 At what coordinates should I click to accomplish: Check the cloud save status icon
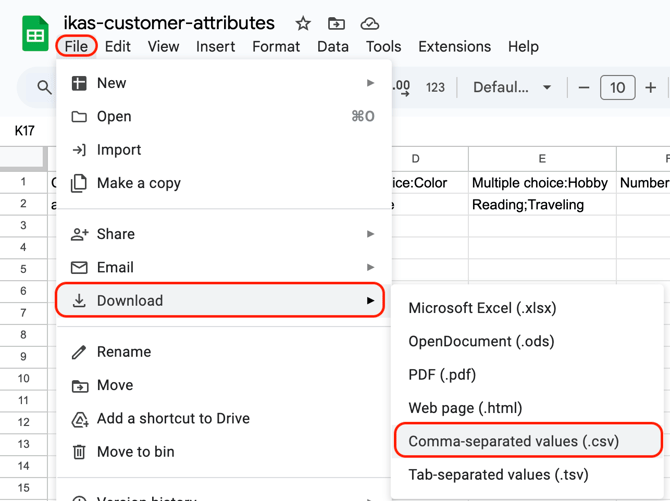coord(369,23)
